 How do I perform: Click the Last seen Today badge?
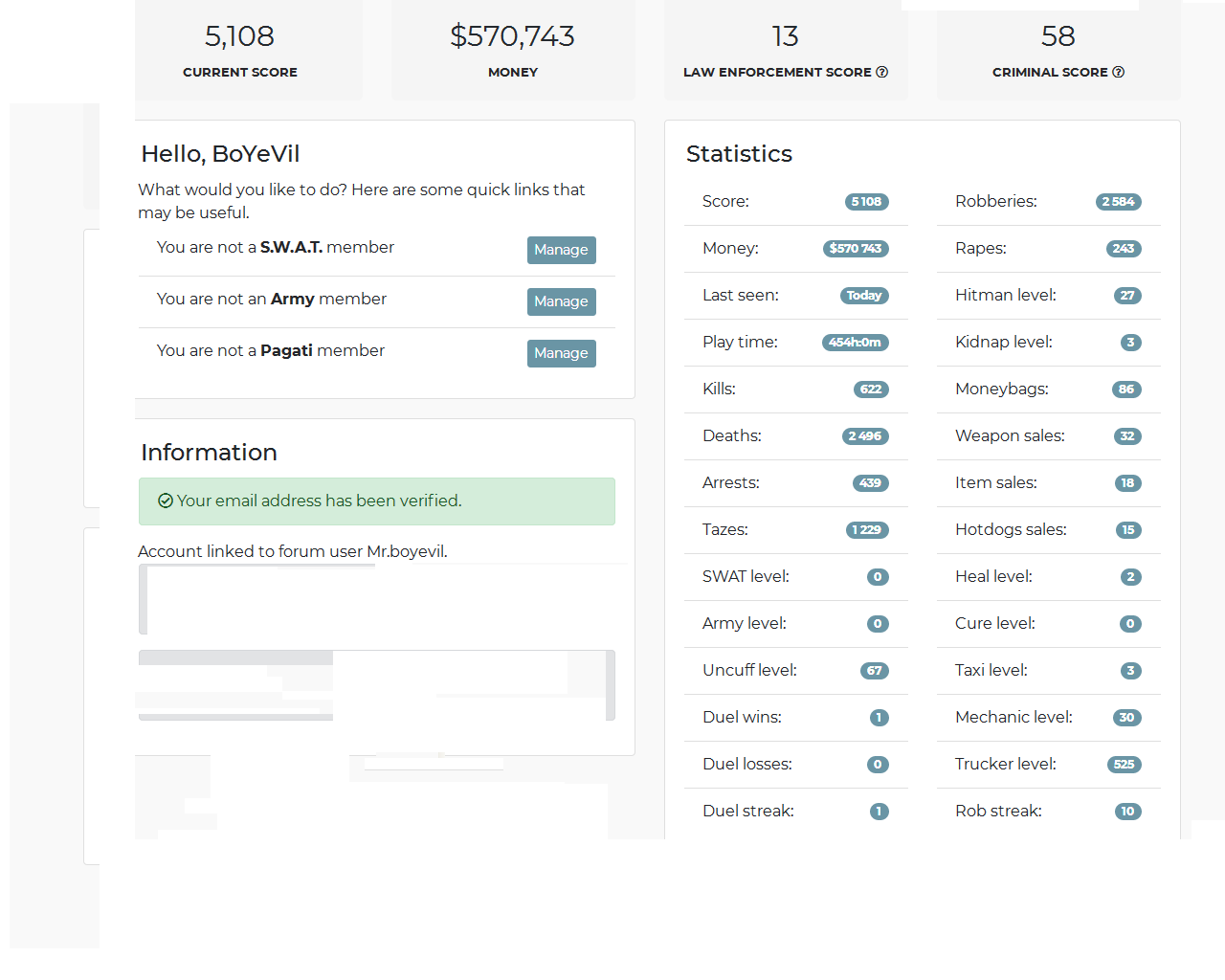[x=864, y=296]
